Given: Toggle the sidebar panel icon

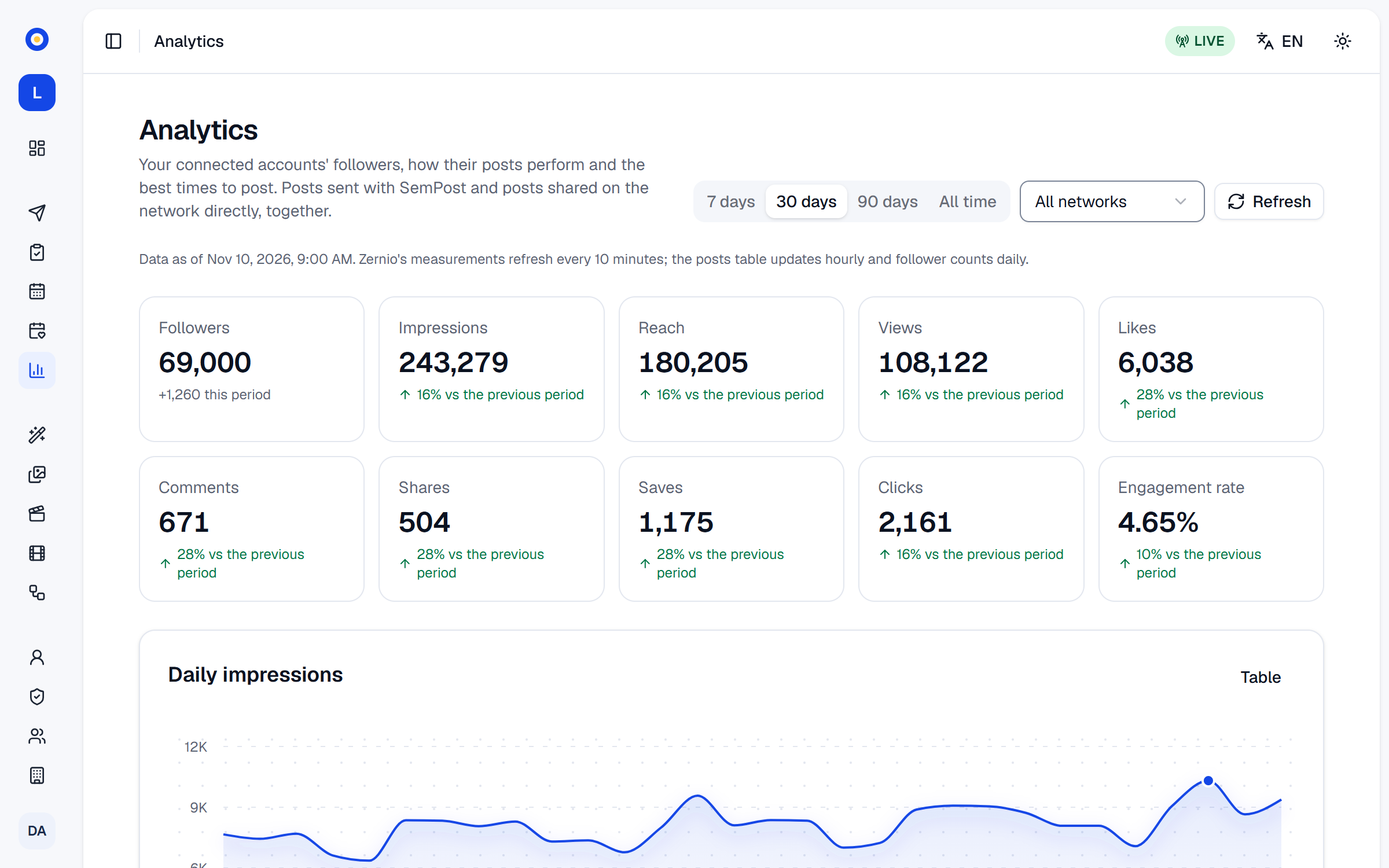Looking at the screenshot, I should (113, 41).
